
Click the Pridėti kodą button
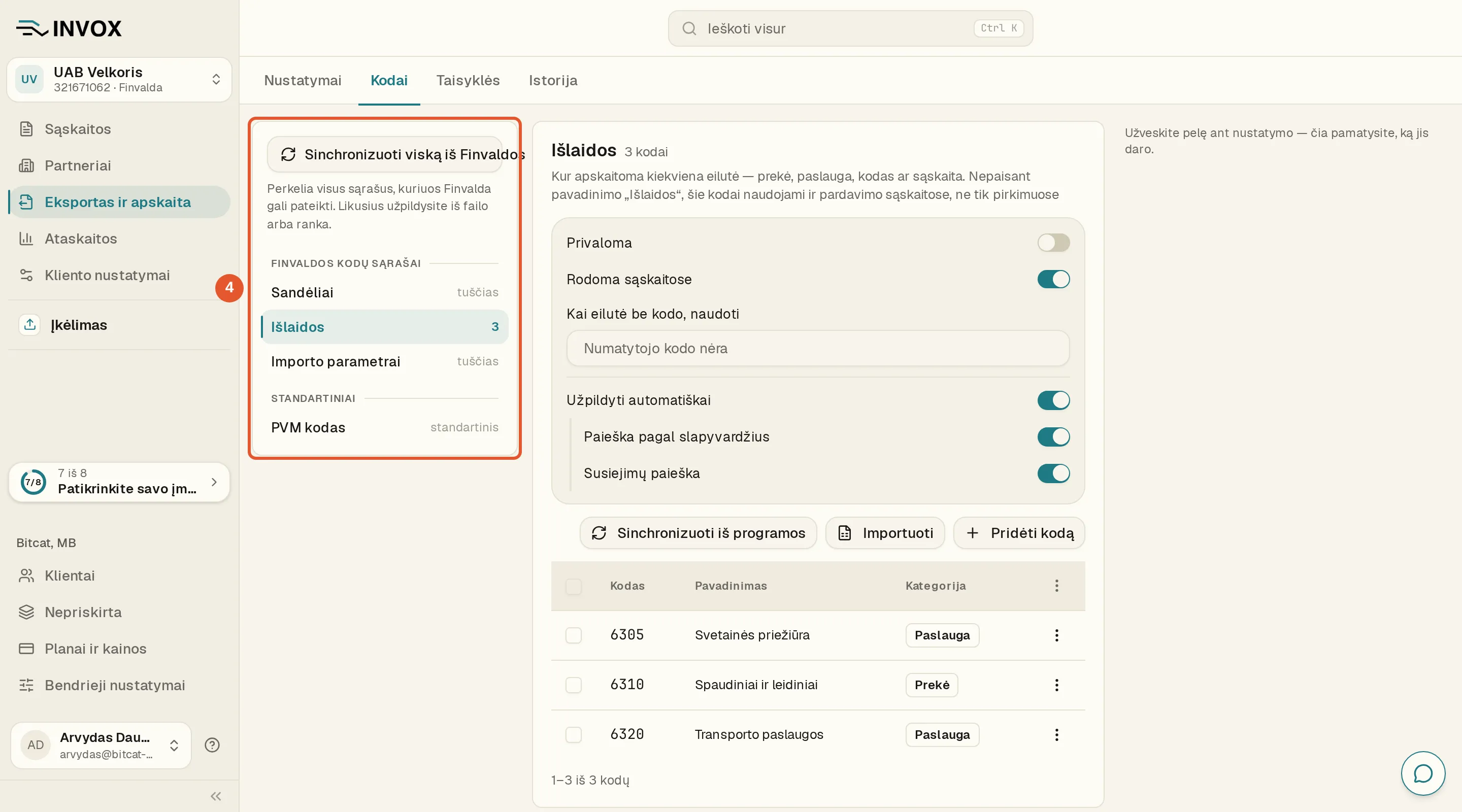coord(1019,533)
